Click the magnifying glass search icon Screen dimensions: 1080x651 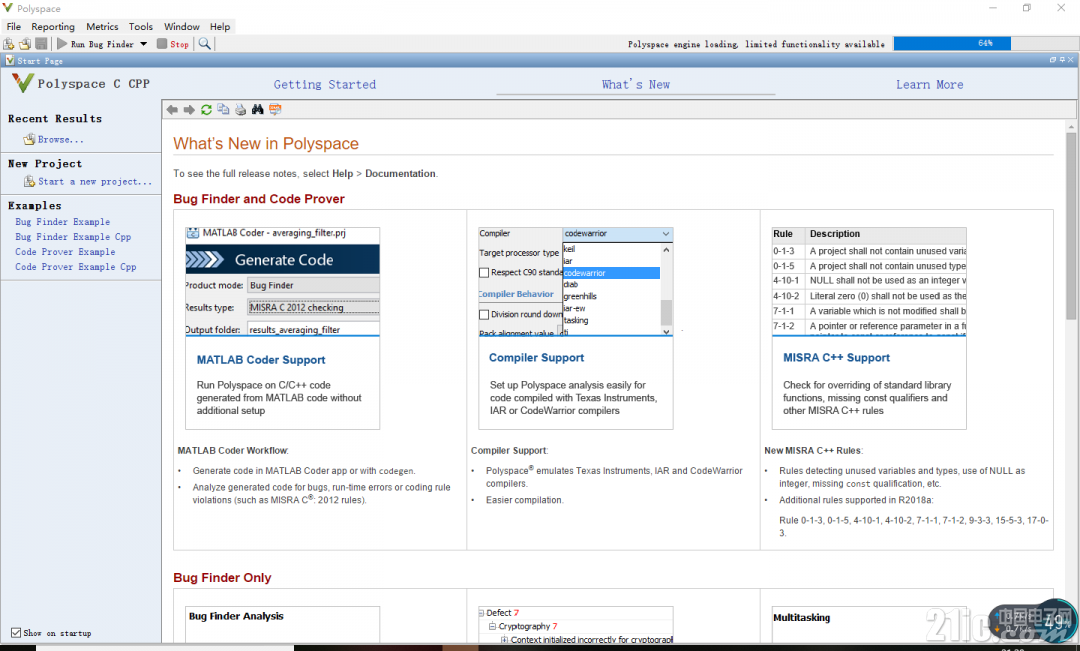tap(205, 43)
